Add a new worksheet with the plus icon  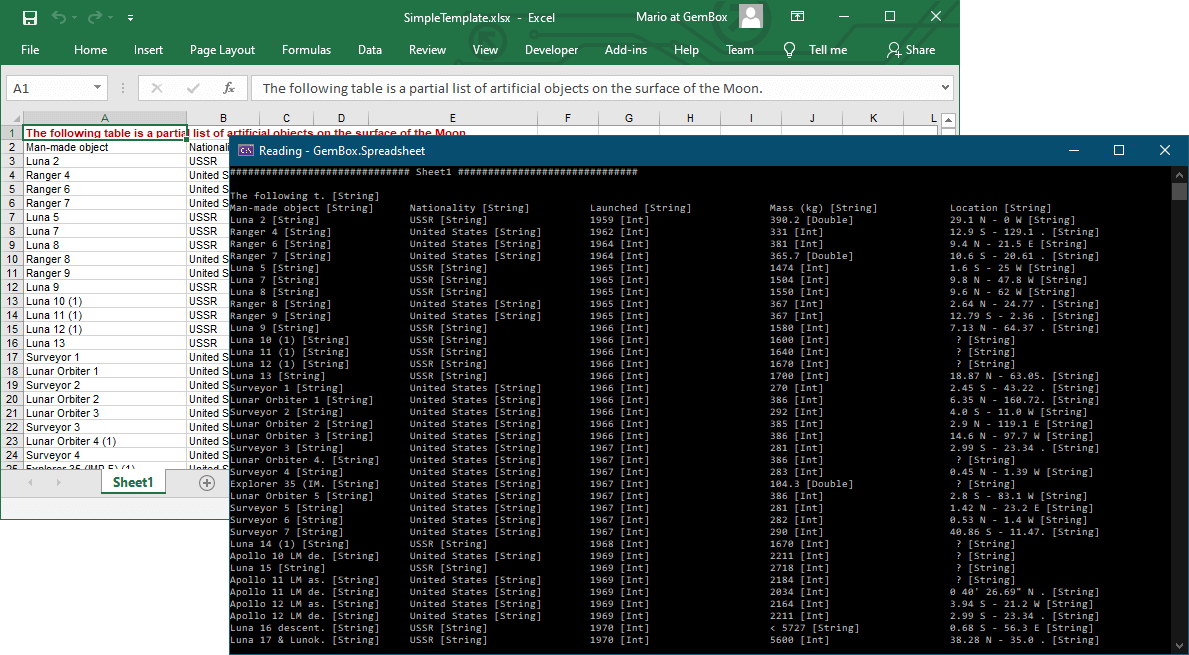pos(207,482)
